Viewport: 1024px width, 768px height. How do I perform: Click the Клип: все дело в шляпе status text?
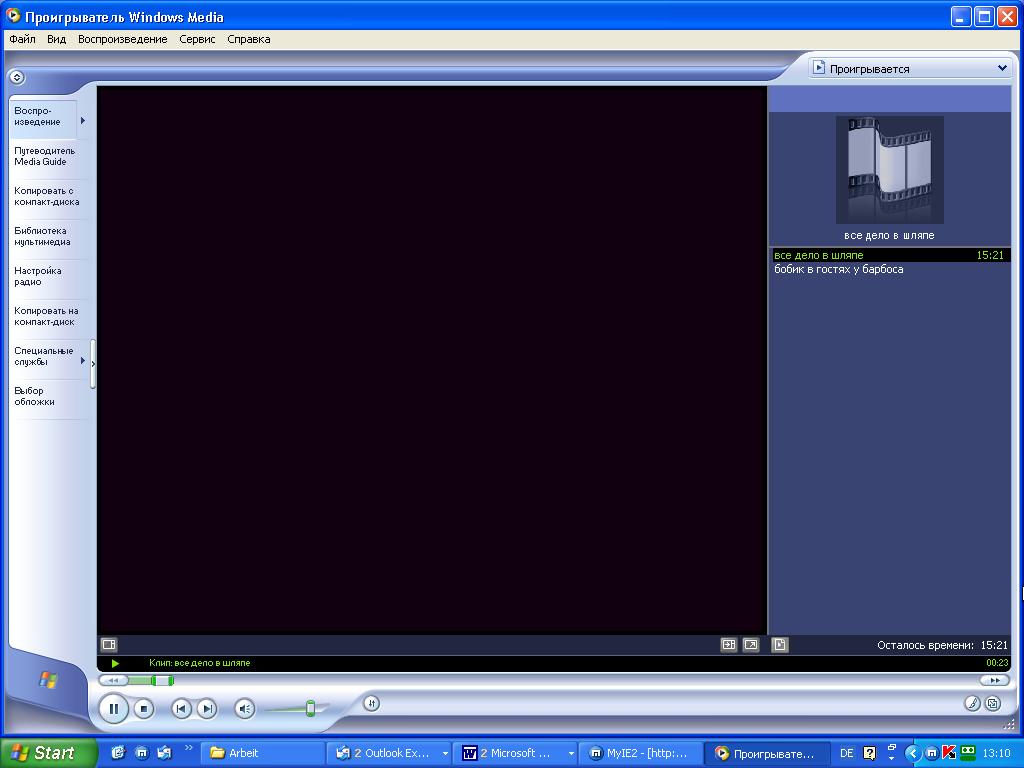199,663
